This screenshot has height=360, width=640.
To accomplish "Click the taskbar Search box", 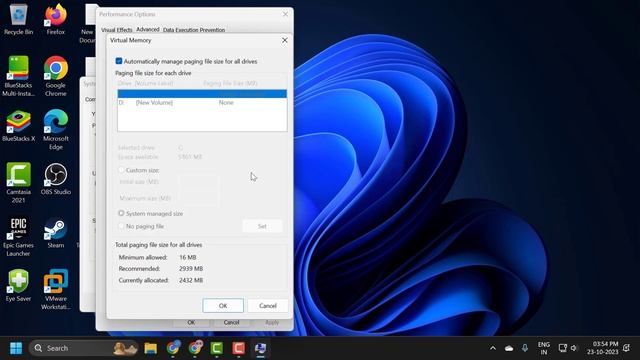I will [84, 348].
